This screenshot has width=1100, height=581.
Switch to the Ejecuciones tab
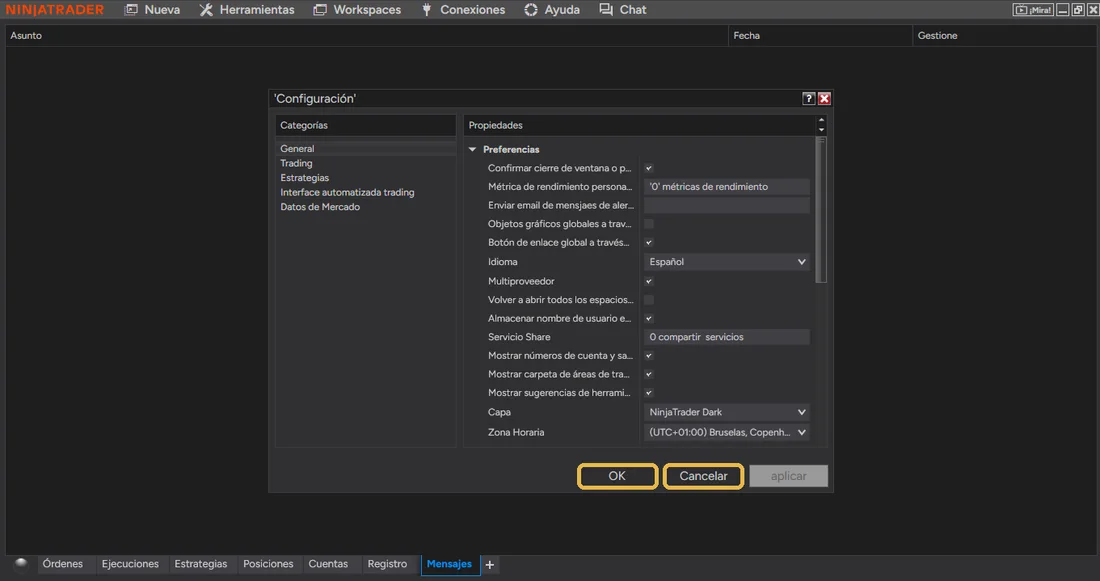click(130, 564)
